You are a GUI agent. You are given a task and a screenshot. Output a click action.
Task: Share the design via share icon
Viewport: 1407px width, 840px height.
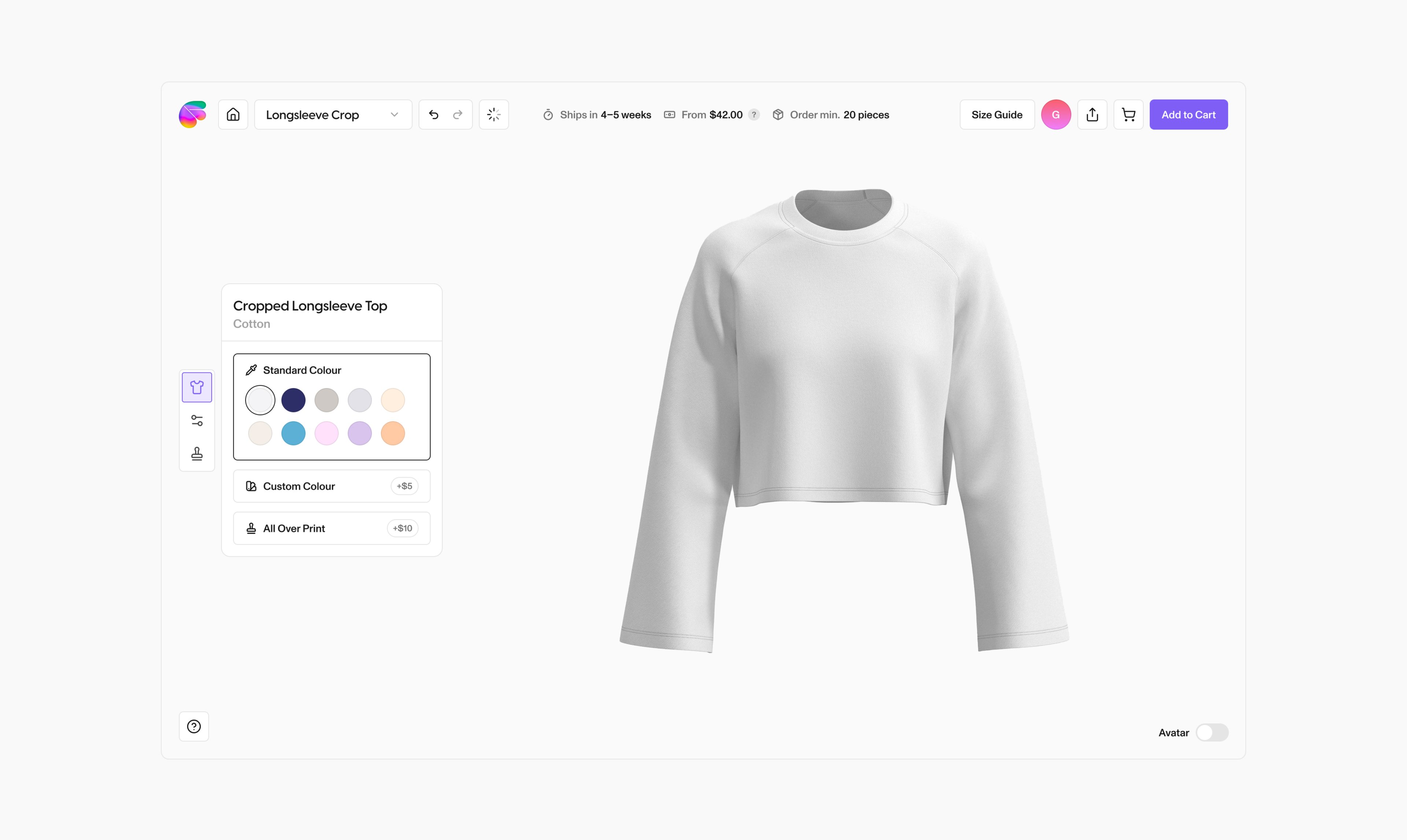click(1092, 114)
